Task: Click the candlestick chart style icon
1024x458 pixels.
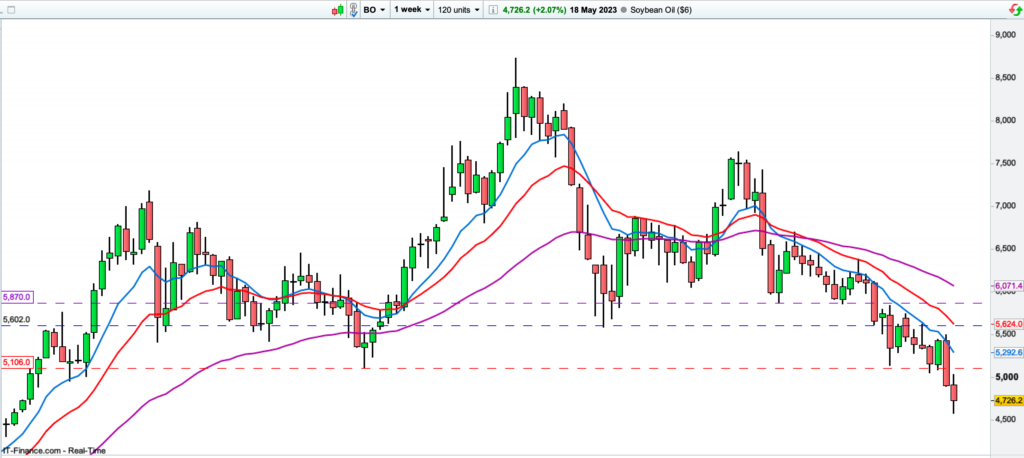Action: tap(338, 9)
